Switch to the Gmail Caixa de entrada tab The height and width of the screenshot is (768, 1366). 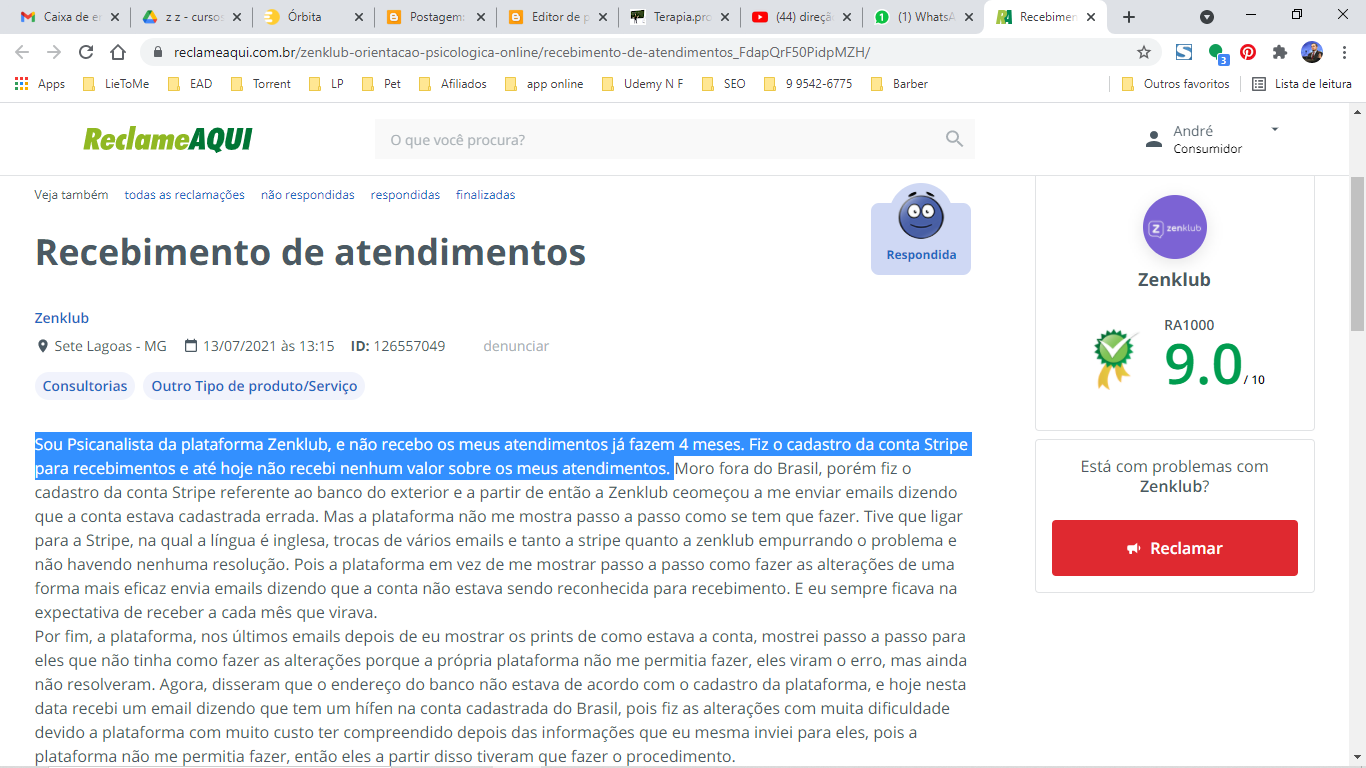tap(66, 17)
